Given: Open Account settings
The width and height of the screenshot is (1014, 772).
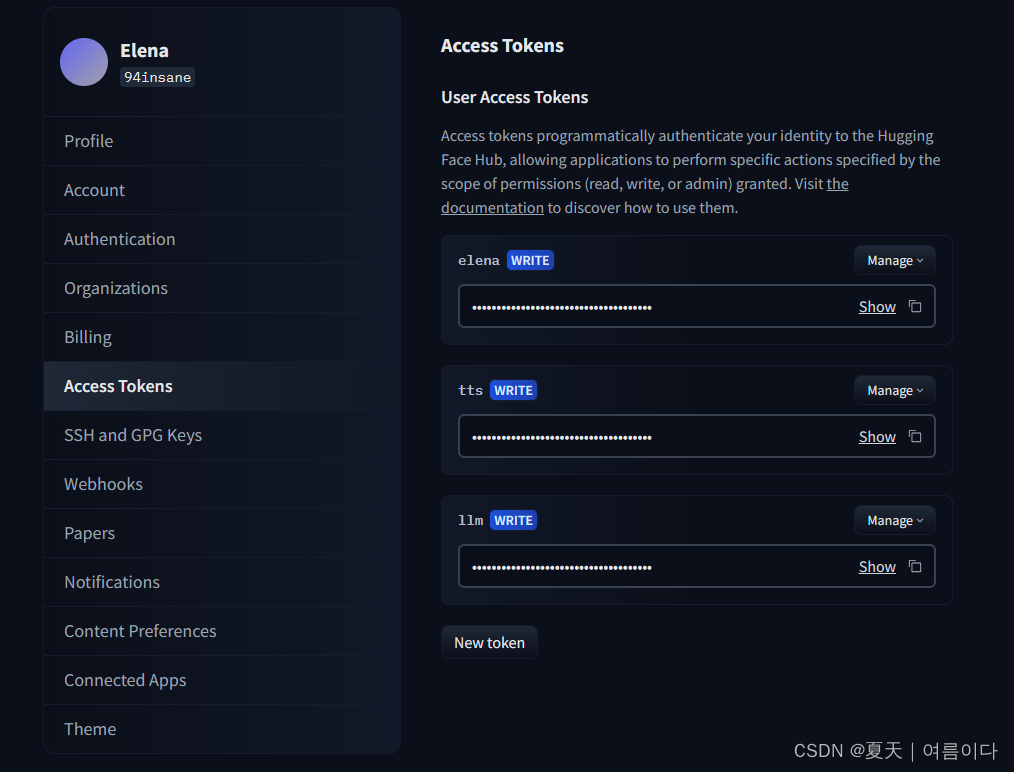Looking at the screenshot, I should click(222, 190).
